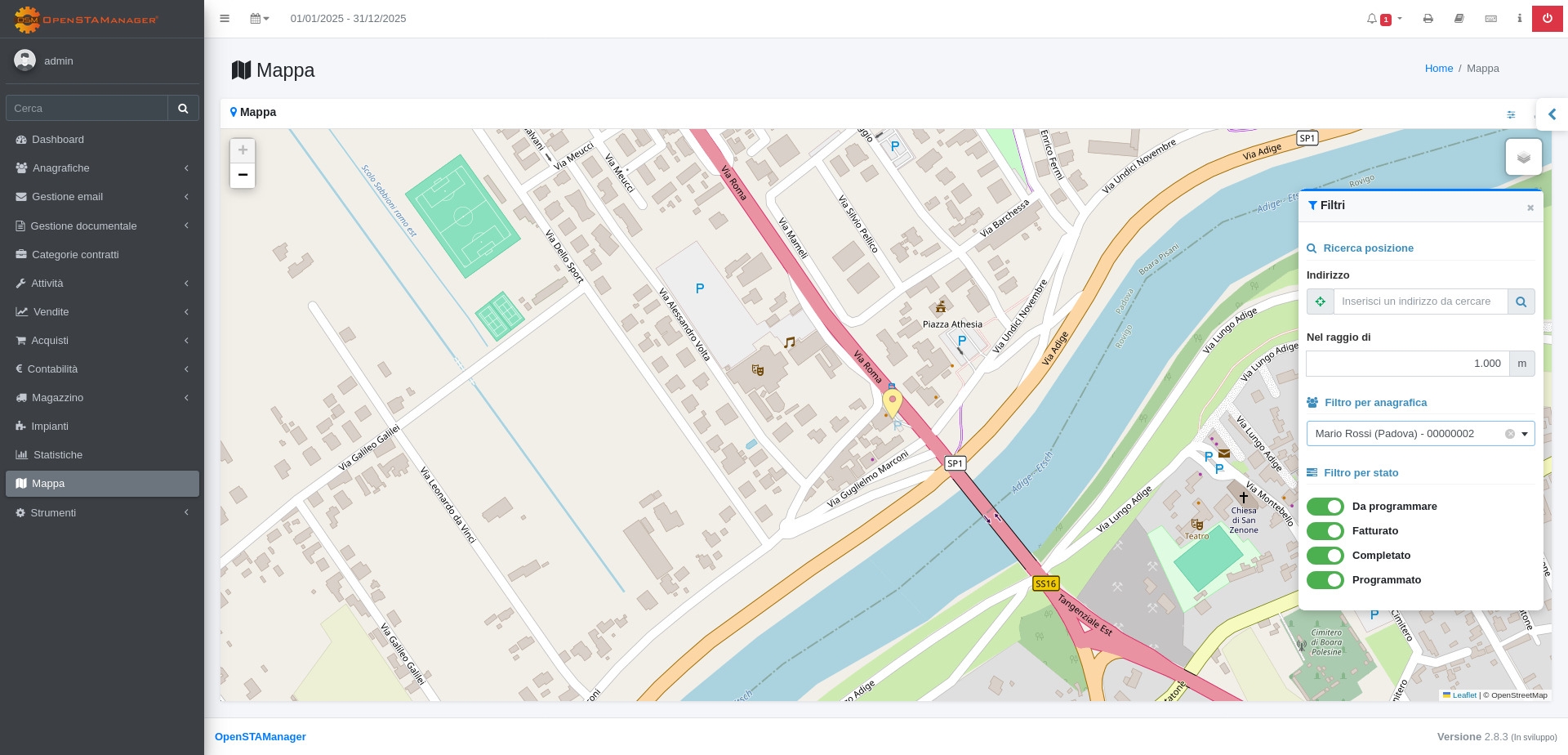1568x755 pixels.
Task: Click the red power logout button
Action: pyautogui.click(x=1547, y=19)
